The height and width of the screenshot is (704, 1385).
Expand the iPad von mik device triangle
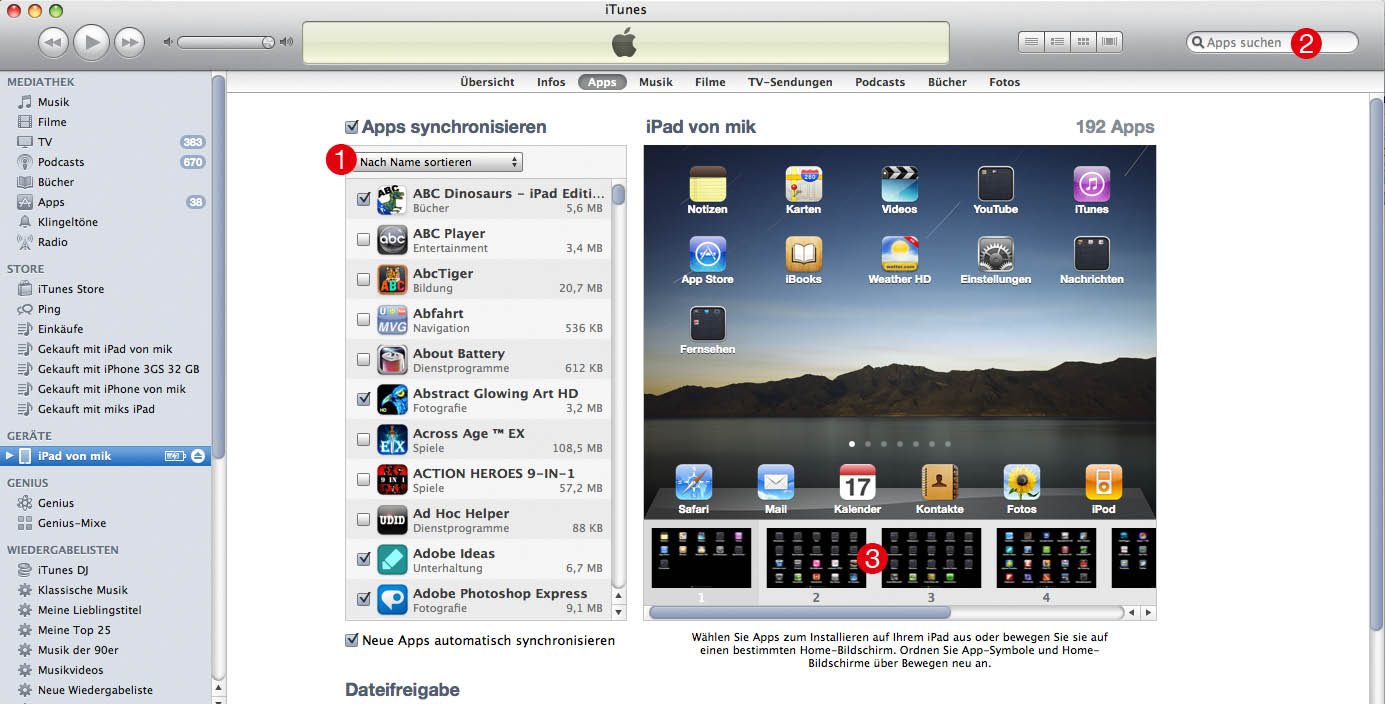tap(10, 456)
